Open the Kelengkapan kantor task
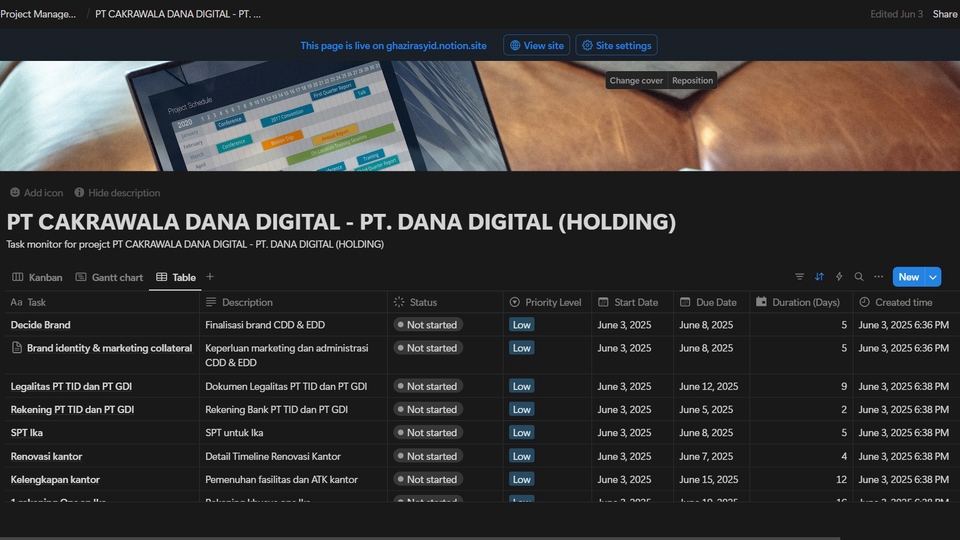Image resolution: width=960 pixels, height=540 pixels. click(x=55, y=479)
